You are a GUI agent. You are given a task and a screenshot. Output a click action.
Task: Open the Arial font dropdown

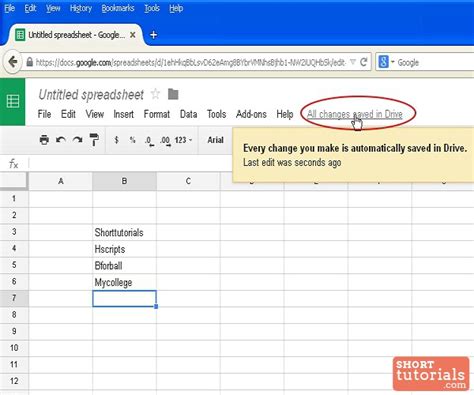click(216, 140)
